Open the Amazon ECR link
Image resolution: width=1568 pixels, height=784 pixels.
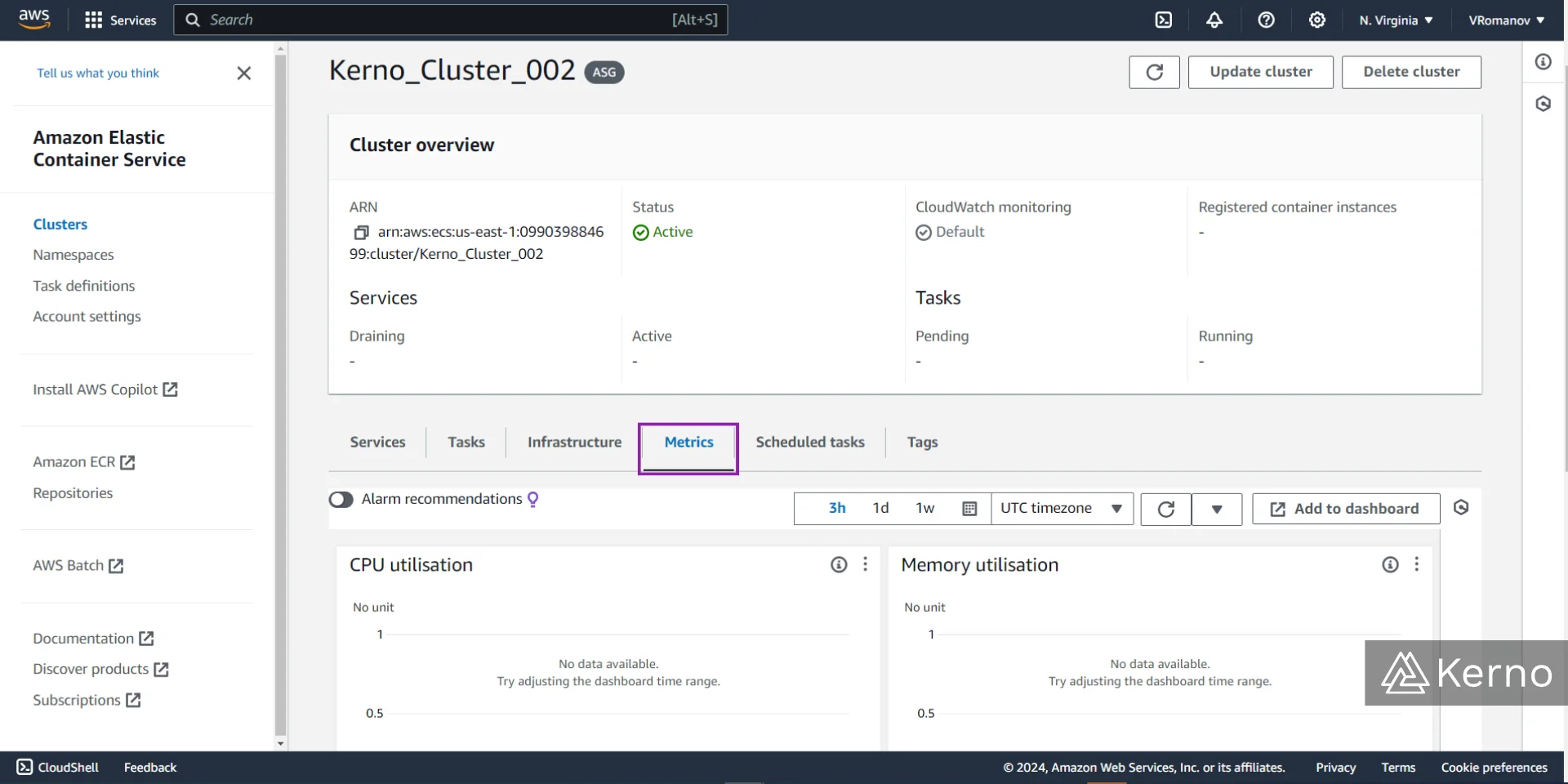(x=83, y=462)
